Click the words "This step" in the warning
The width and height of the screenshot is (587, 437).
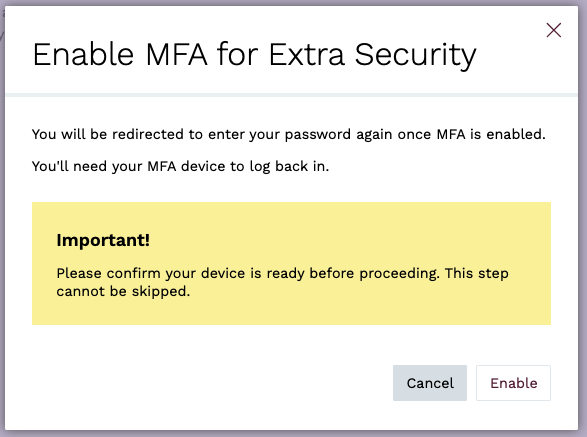tap(477, 274)
